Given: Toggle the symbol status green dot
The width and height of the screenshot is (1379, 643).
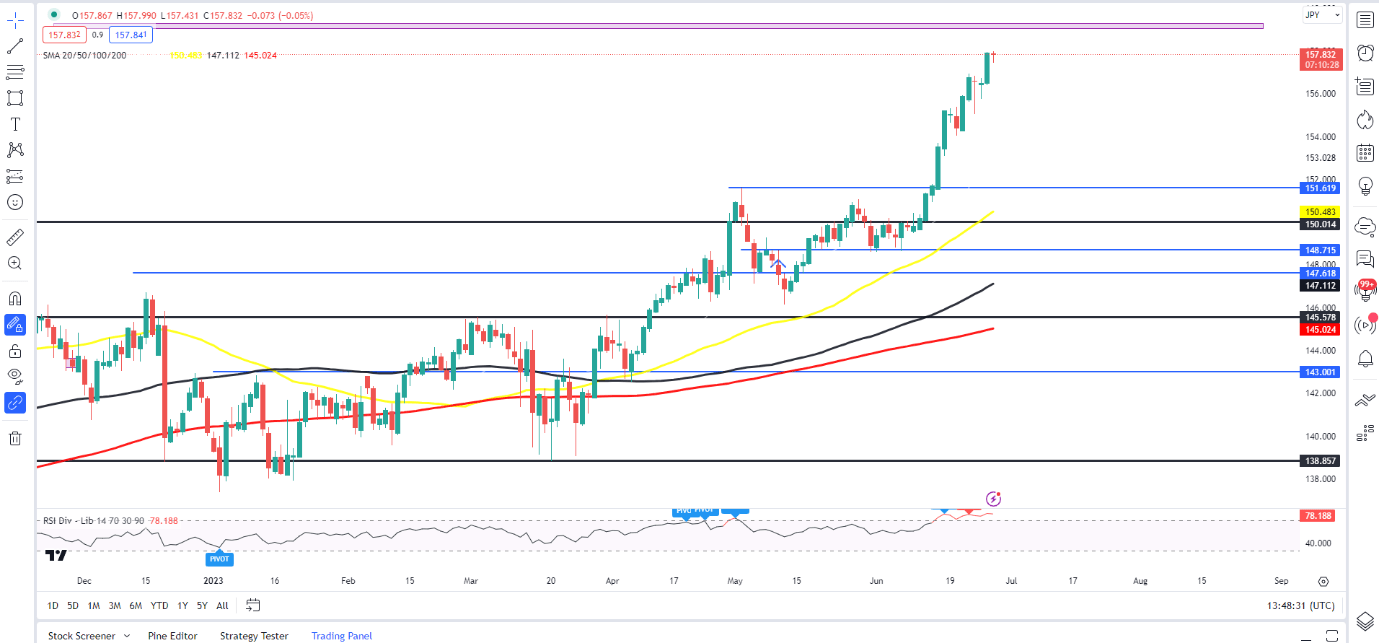Looking at the screenshot, I should point(53,14).
